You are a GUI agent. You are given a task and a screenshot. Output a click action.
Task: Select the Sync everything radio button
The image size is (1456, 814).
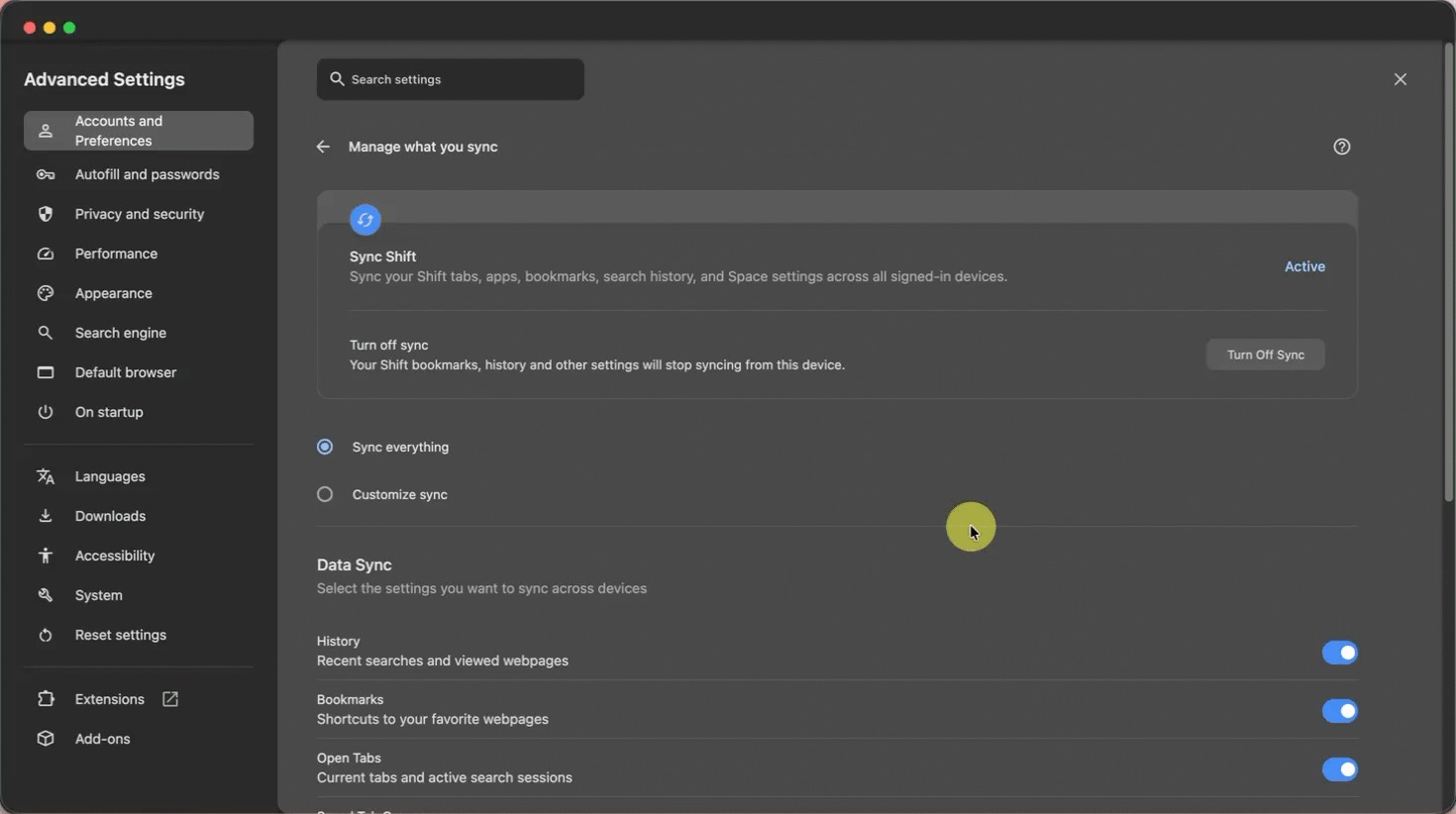click(325, 447)
